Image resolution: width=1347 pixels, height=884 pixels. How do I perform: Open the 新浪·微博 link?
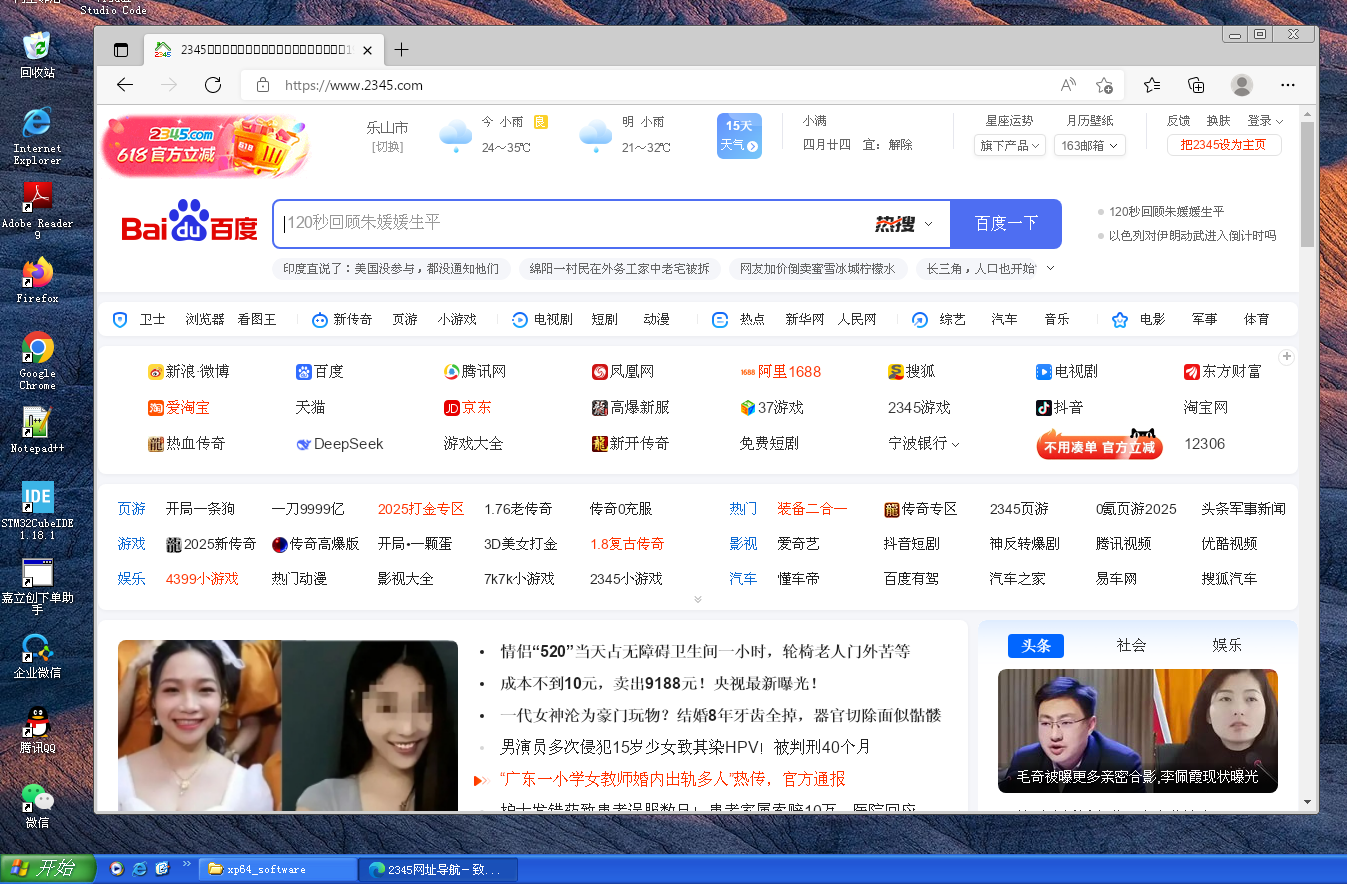(189, 371)
